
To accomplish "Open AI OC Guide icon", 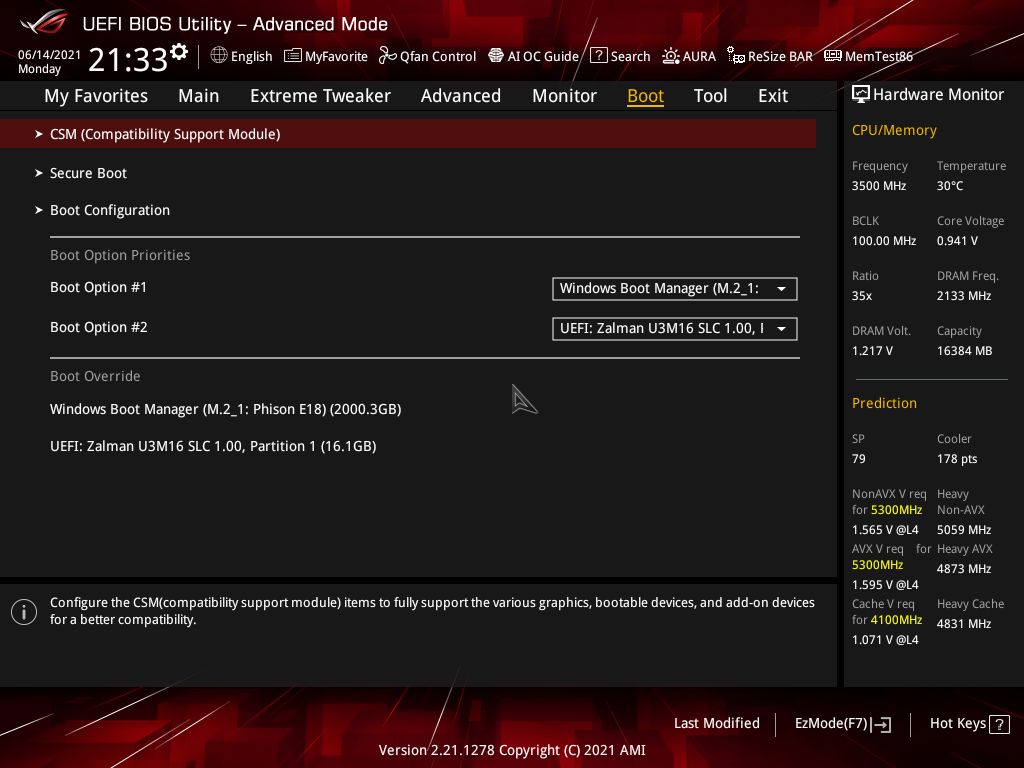I will (496, 56).
